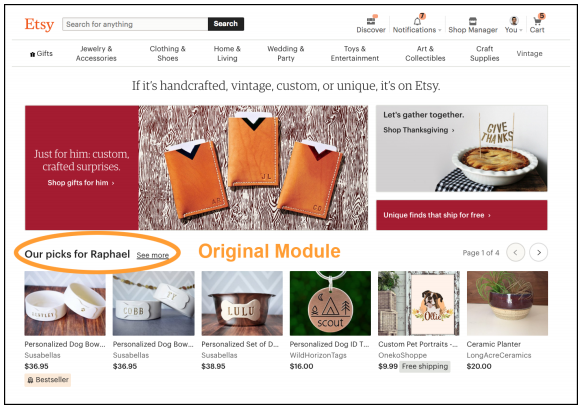This screenshot has height=409, width=583.
Task: Go to previous picks page arrow
Action: (x=516, y=252)
